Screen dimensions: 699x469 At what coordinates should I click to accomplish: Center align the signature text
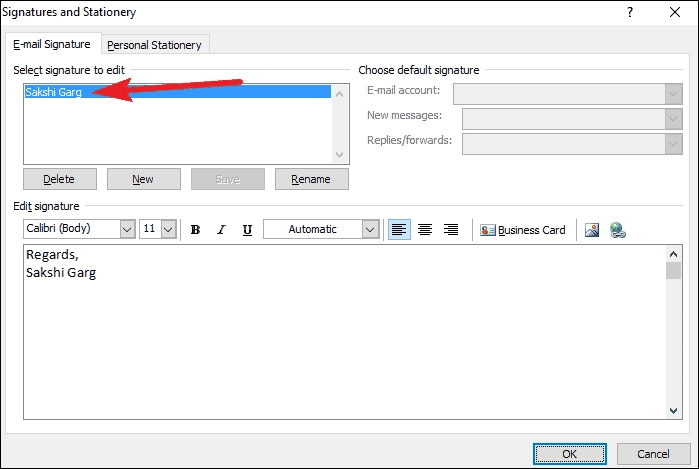(x=425, y=230)
